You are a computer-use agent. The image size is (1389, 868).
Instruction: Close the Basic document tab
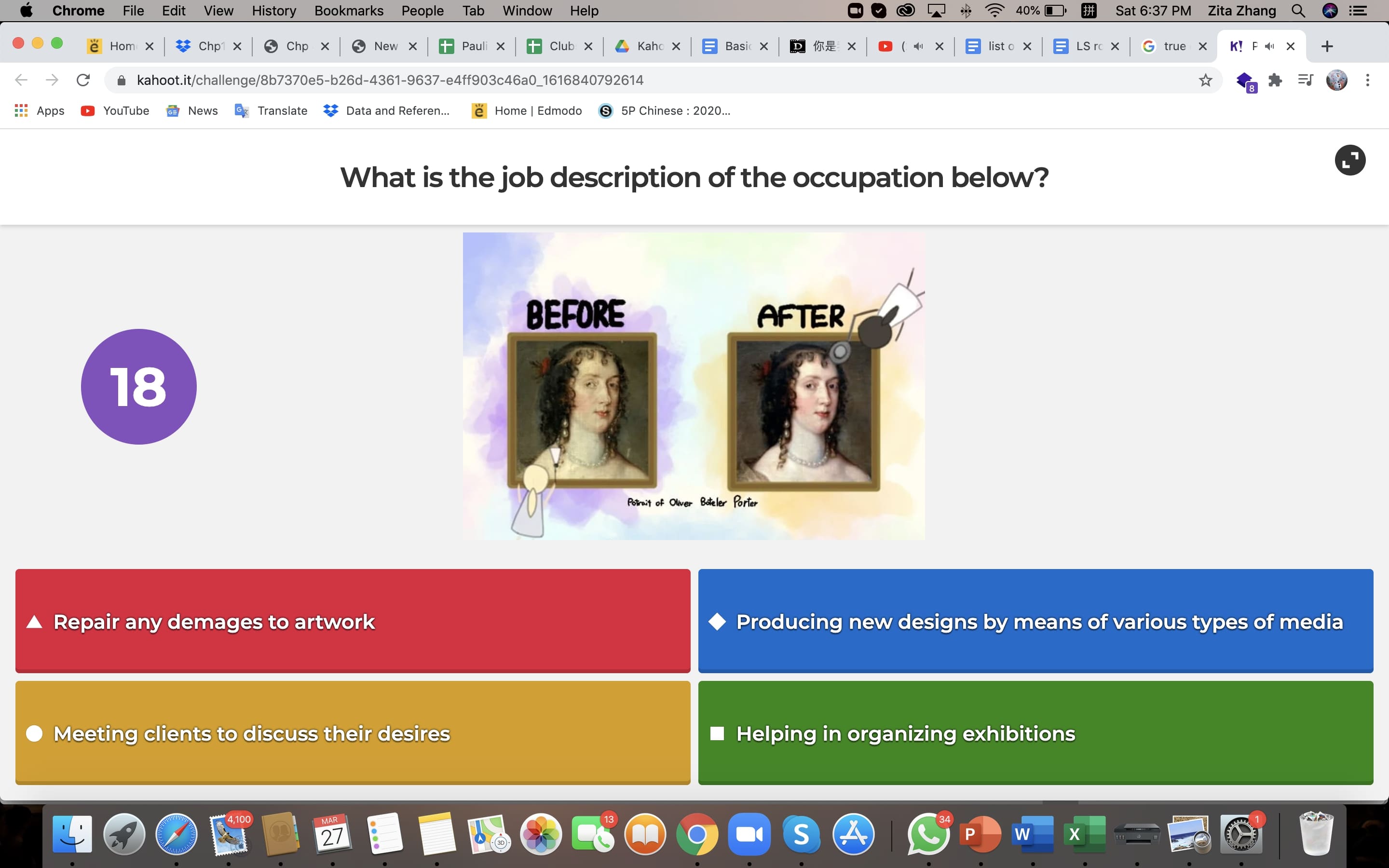tap(764, 46)
